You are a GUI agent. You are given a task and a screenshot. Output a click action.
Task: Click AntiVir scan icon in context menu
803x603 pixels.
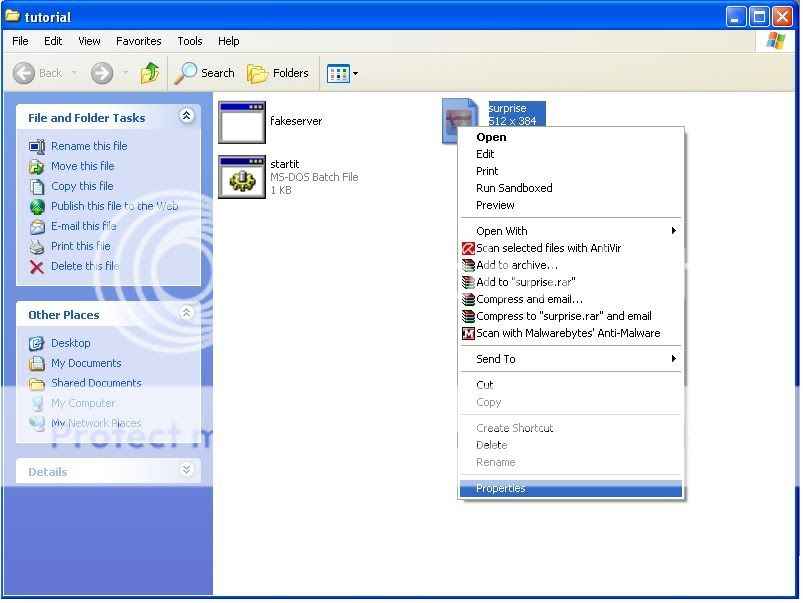click(x=468, y=248)
